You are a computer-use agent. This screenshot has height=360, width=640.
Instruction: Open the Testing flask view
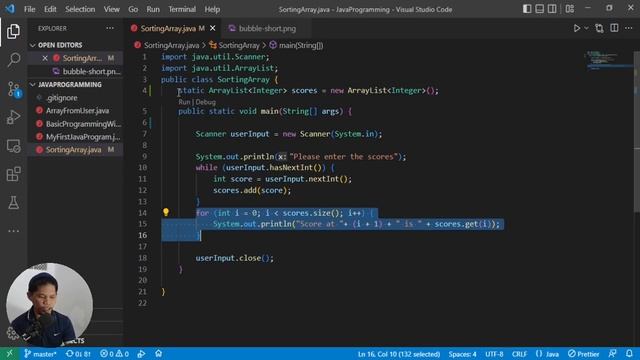coord(13,202)
